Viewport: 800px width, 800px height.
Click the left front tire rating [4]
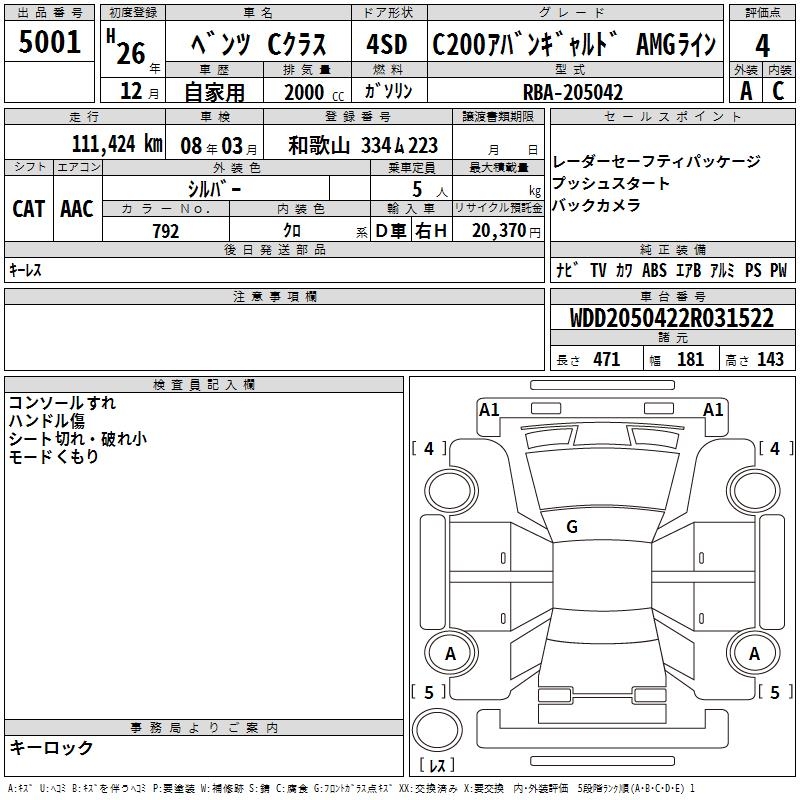pos(429,449)
